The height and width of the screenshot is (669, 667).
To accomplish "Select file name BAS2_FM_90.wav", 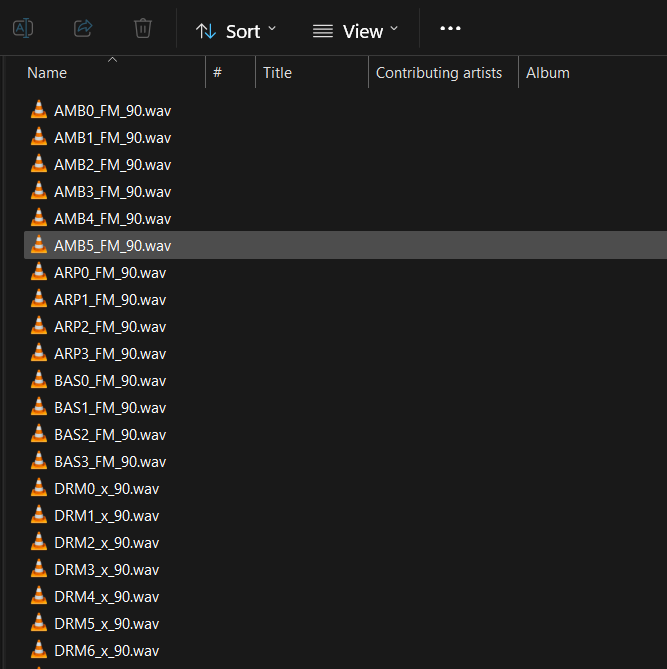I will pos(110,435).
